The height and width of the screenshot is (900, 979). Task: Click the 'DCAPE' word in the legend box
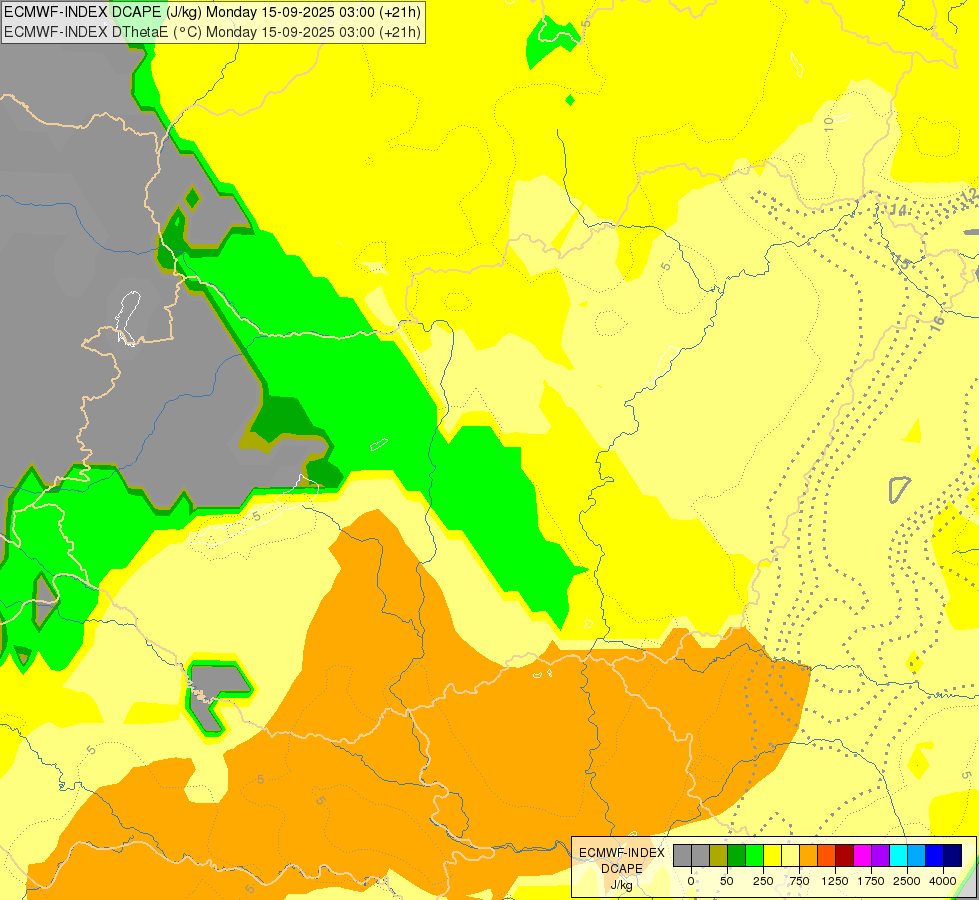[622, 869]
